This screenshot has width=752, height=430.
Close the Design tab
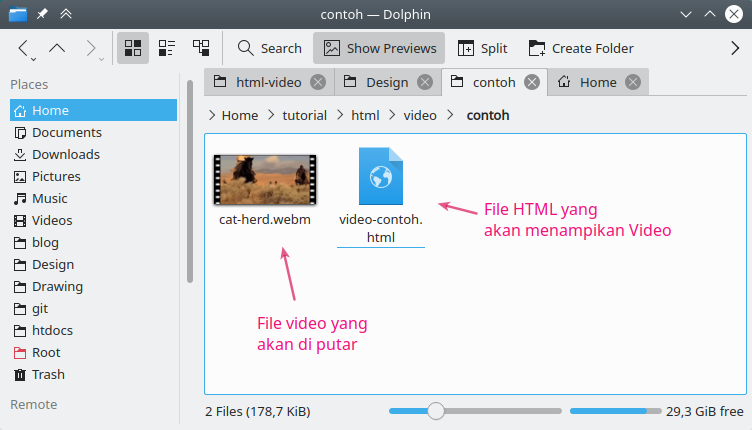coord(424,82)
